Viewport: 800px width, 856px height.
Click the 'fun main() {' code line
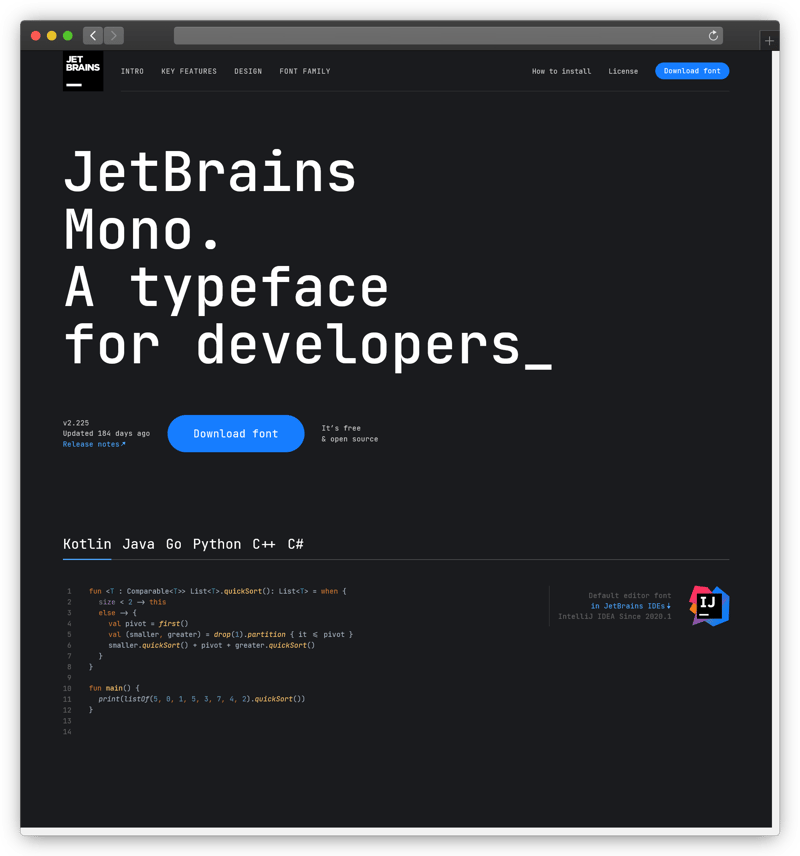coord(114,688)
